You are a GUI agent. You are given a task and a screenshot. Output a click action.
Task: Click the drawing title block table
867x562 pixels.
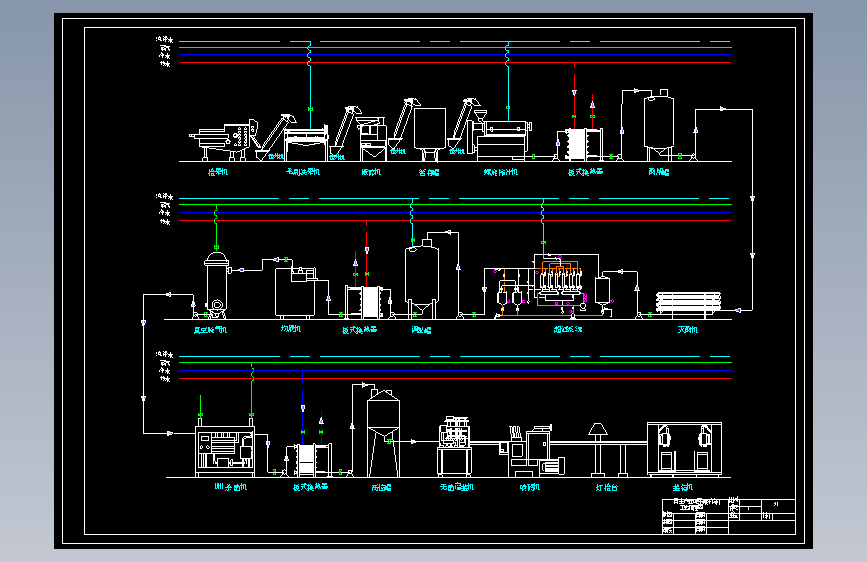click(x=729, y=516)
